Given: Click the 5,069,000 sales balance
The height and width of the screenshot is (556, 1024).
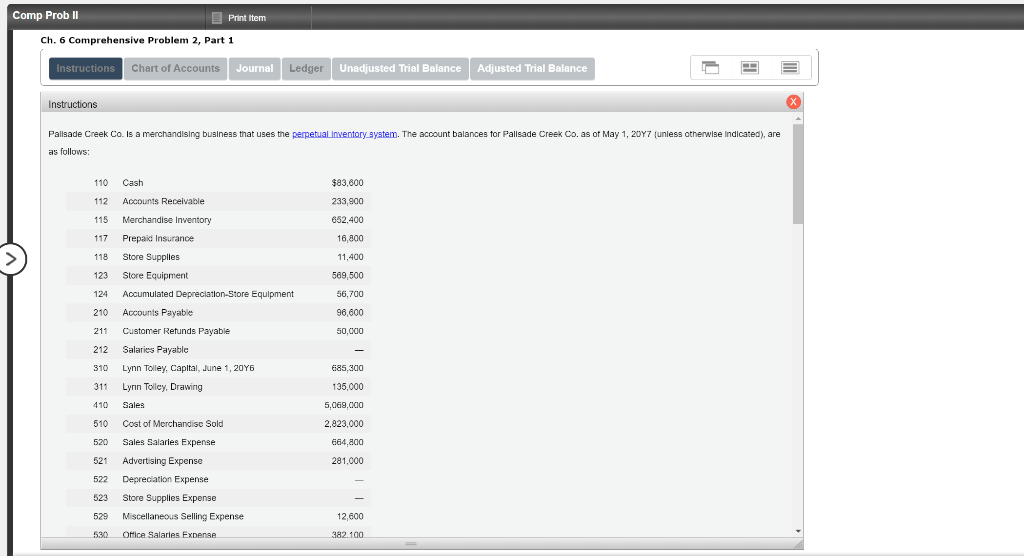Looking at the screenshot, I should point(344,405).
